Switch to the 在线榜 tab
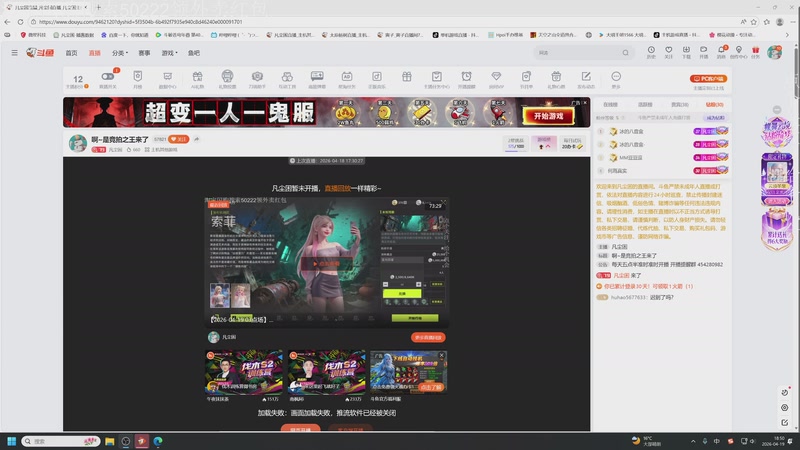 point(610,105)
